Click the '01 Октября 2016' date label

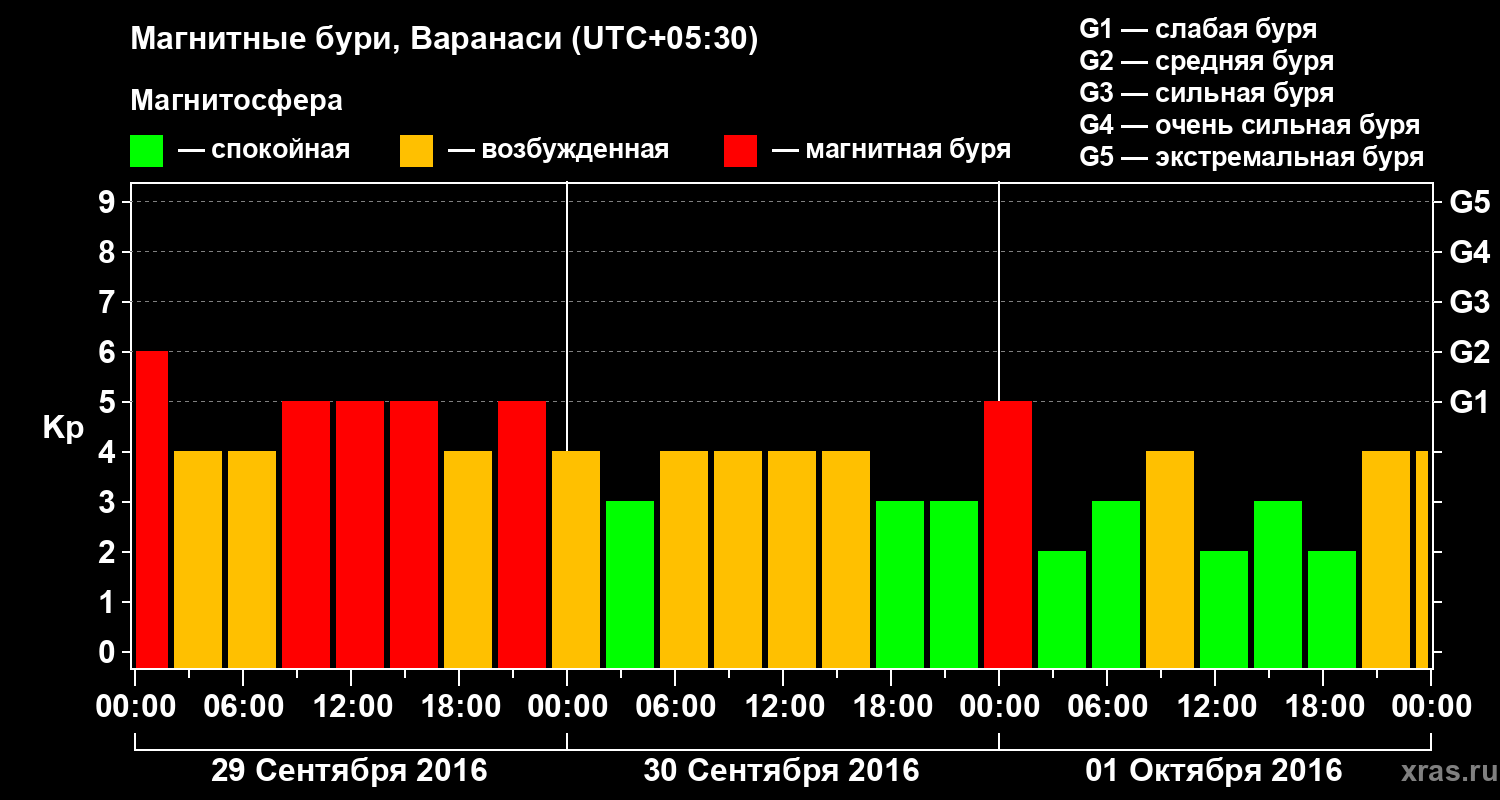click(1214, 771)
